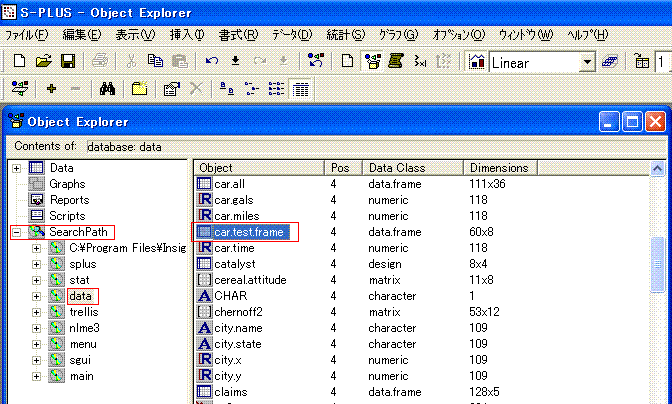Open the 編集(E) menu

pos(81,35)
